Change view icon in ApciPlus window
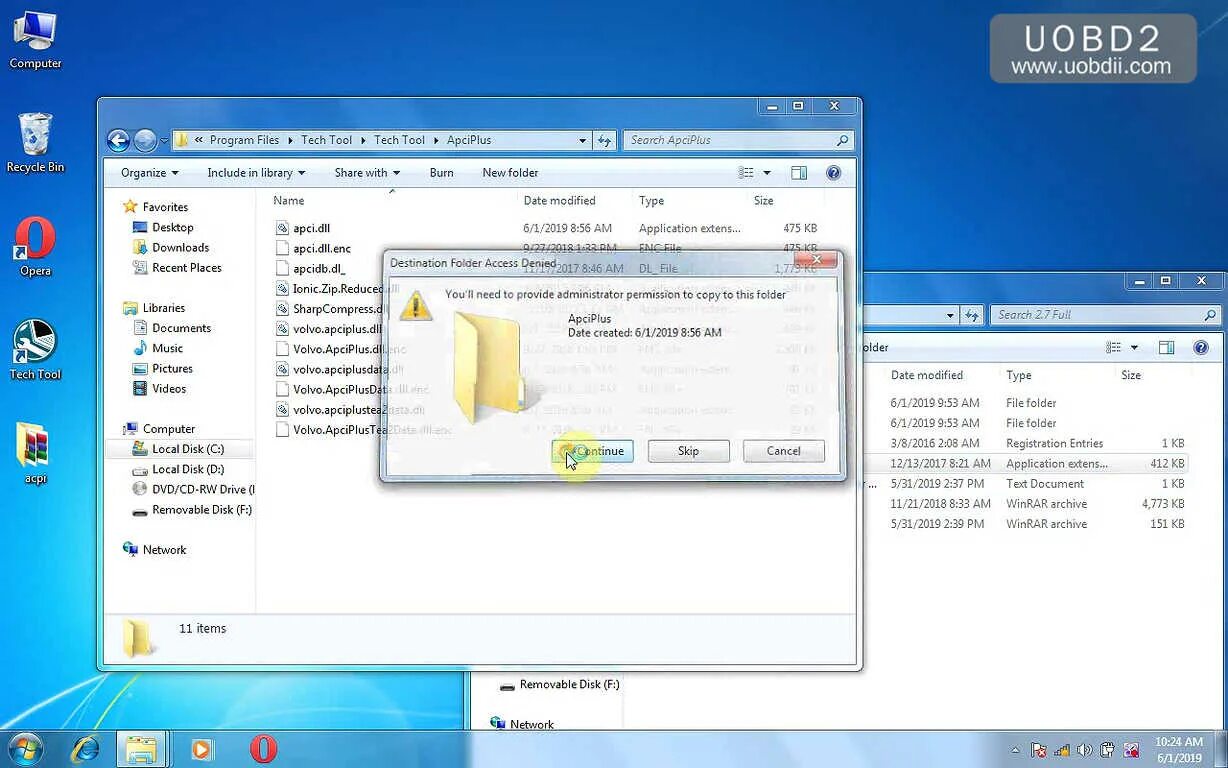 (746, 173)
